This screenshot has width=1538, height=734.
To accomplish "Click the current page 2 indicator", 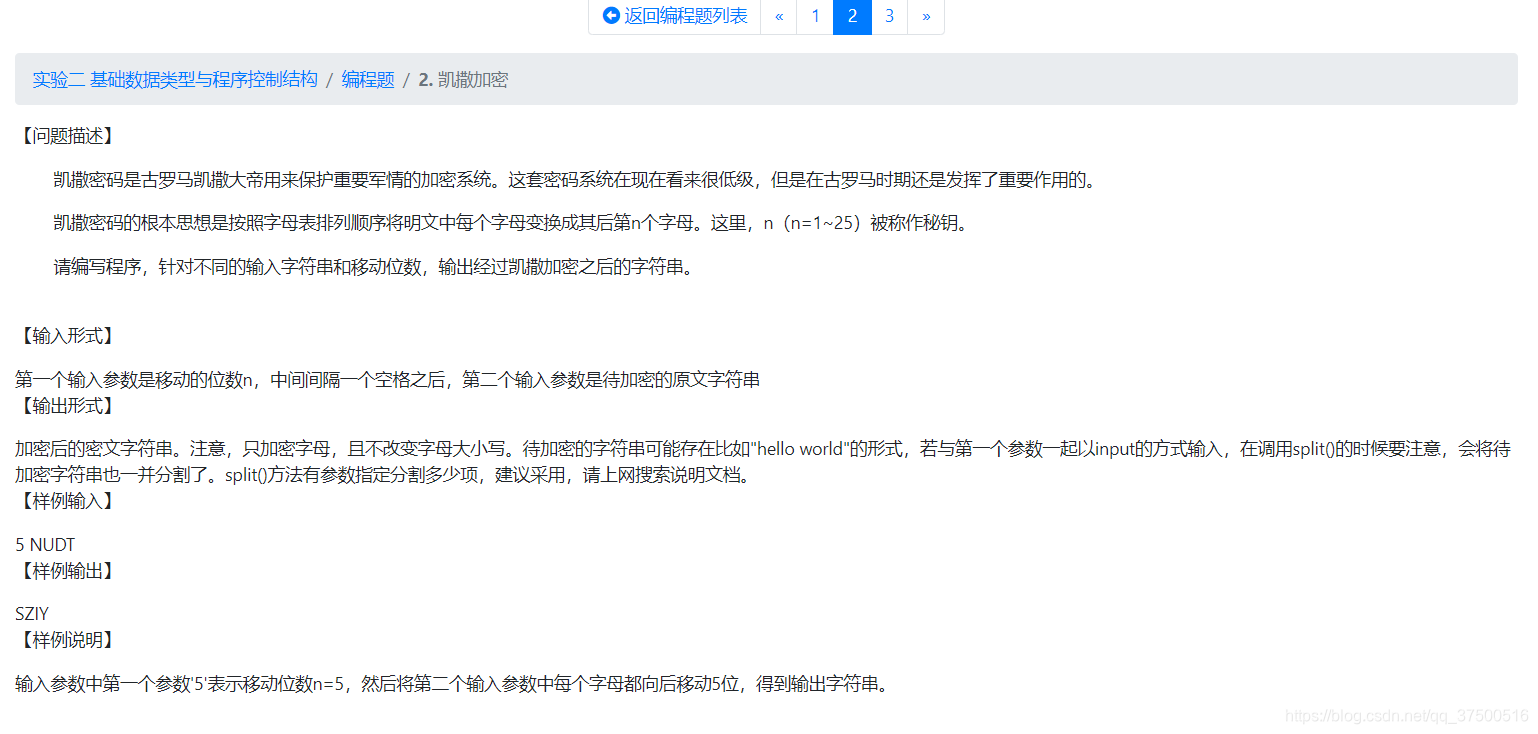I will pos(852,16).
